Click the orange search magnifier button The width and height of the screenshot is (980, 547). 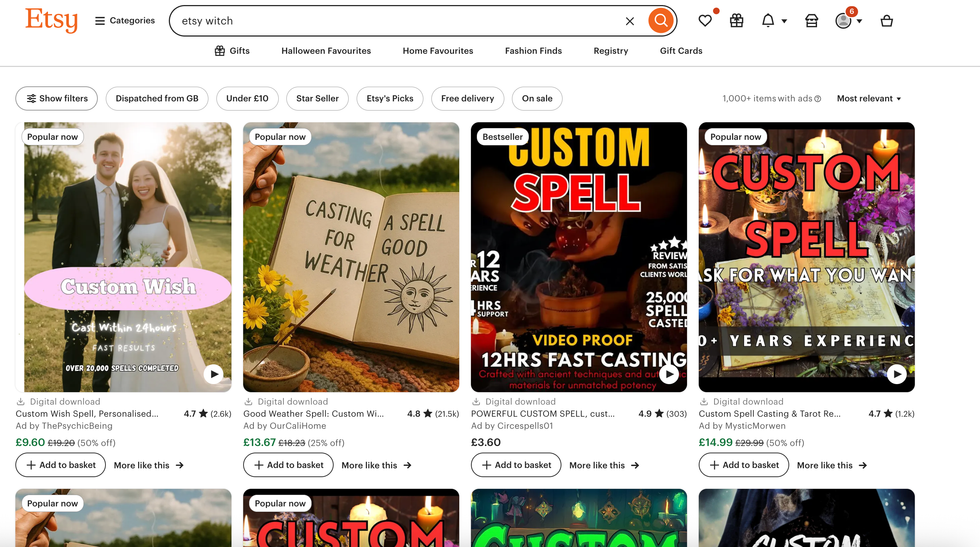click(660, 21)
